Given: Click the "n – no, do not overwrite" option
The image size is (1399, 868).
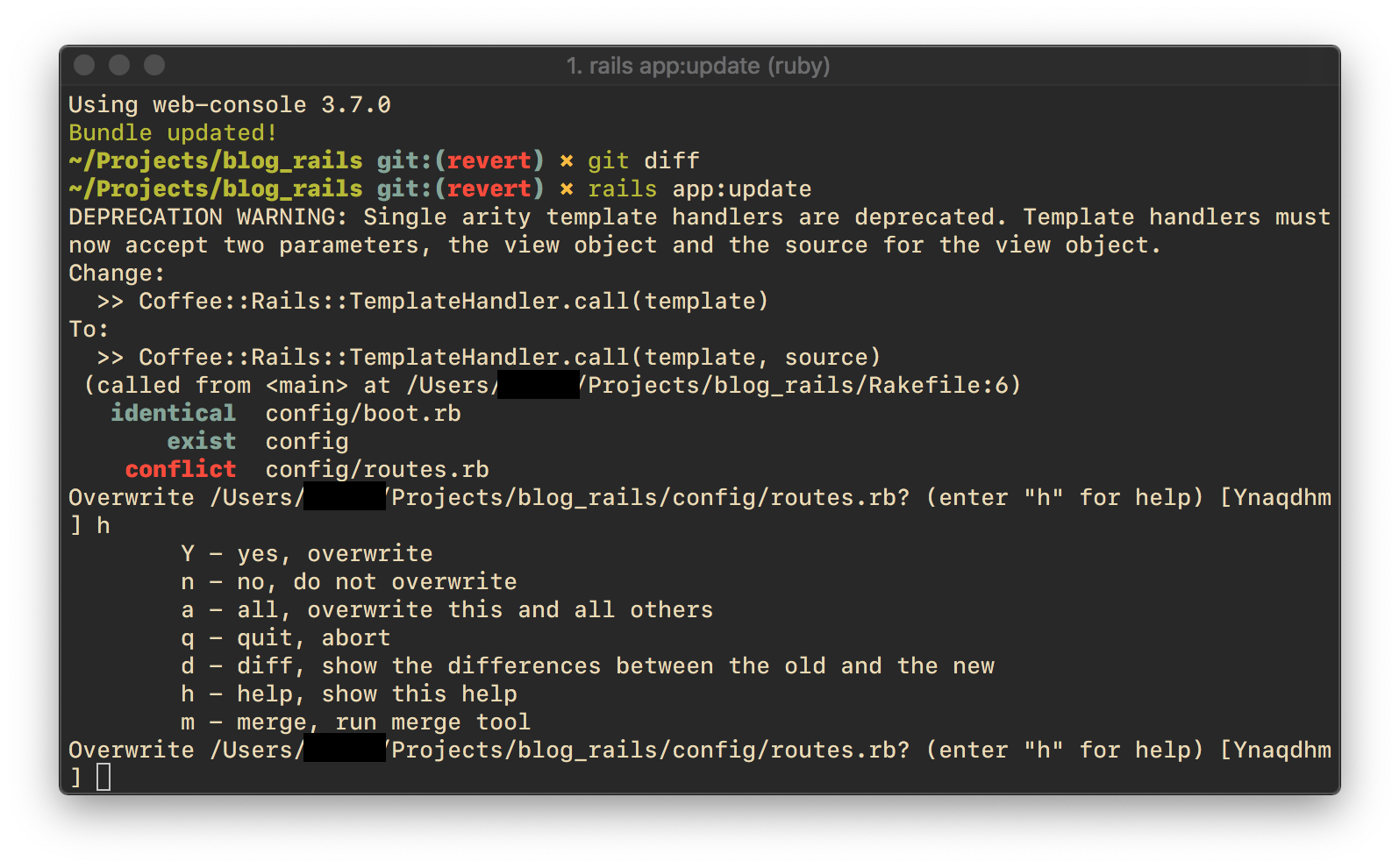Looking at the screenshot, I should 349,581.
